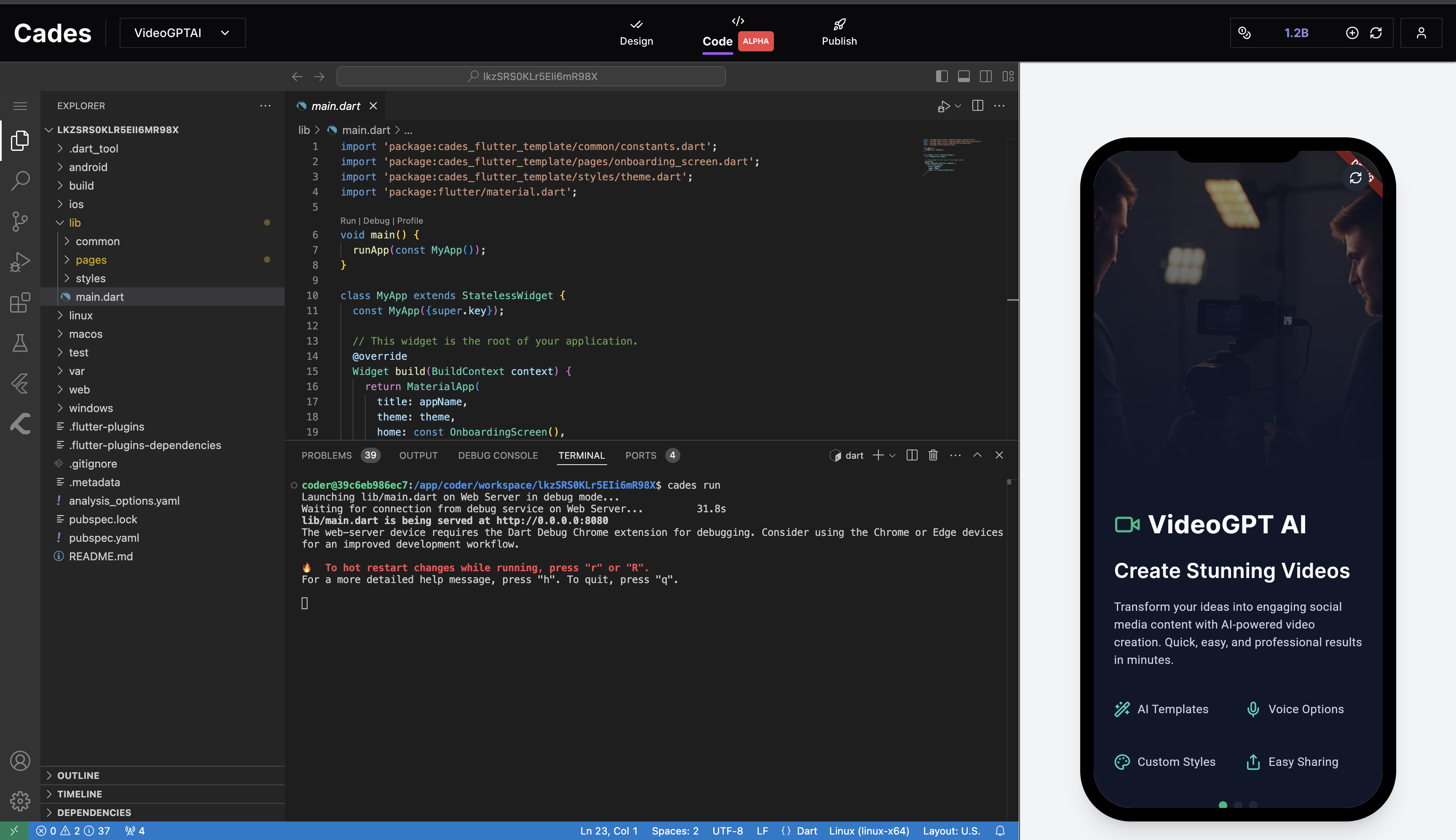
Task: Click the Spaces: 2 indentation setting
Action: (675, 831)
